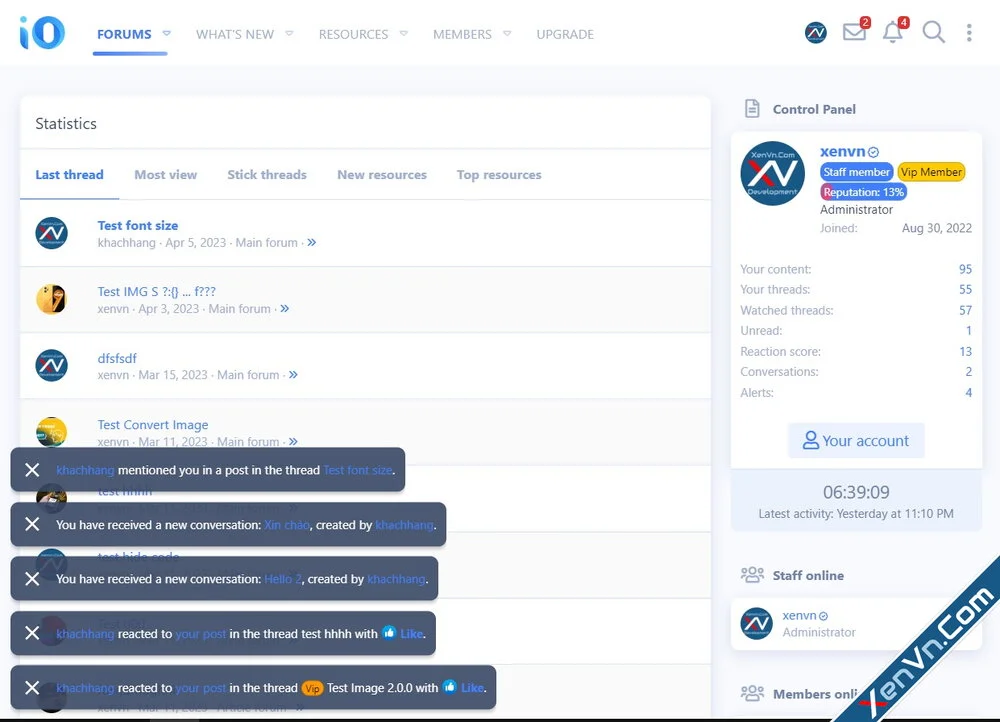Viewport: 1000px width, 722px height.
Task: Expand the Resources dropdown arrow
Action: [x=404, y=34]
